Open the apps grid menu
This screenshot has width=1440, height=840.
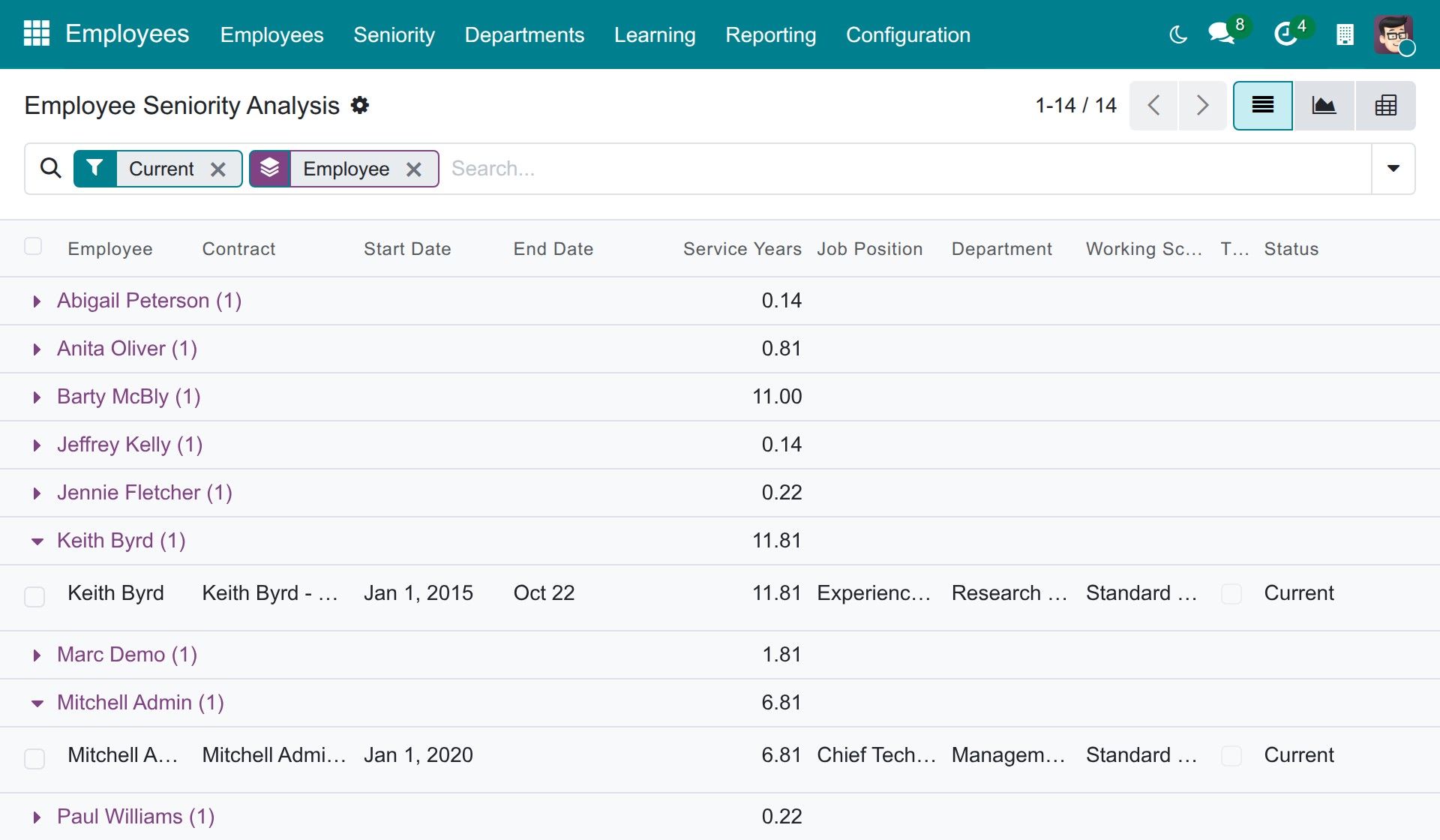tap(36, 34)
